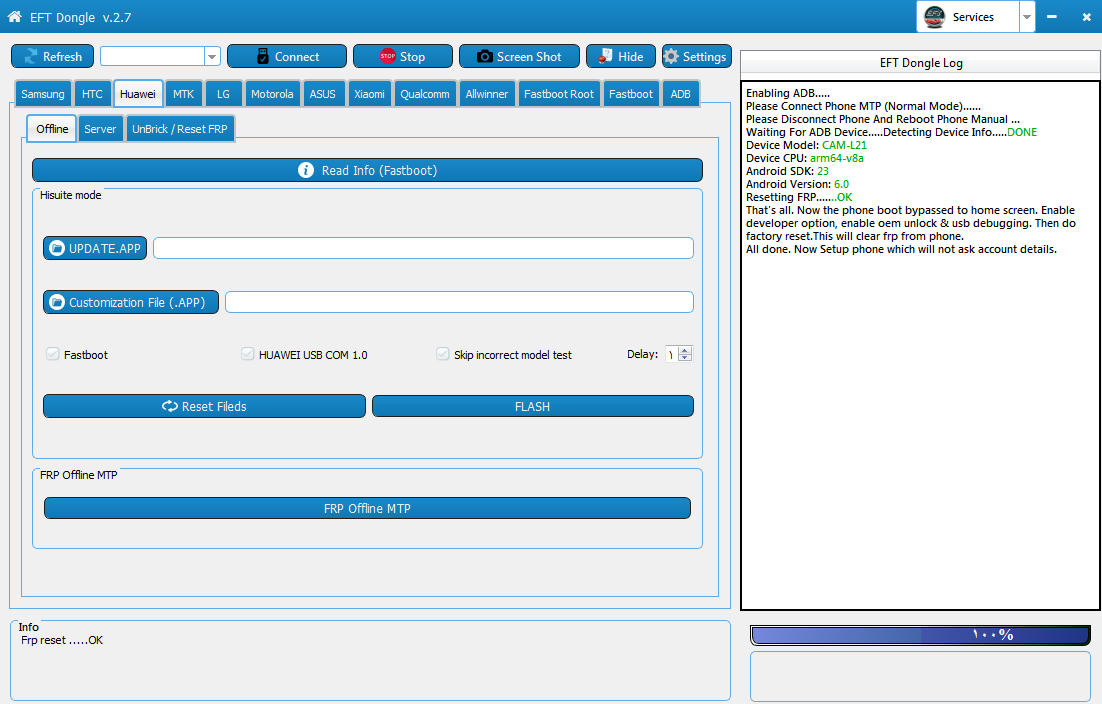This screenshot has width=1102, height=704.
Task: Click the 'Frp reset .....OK' info text
Action: click(x=62, y=640)
